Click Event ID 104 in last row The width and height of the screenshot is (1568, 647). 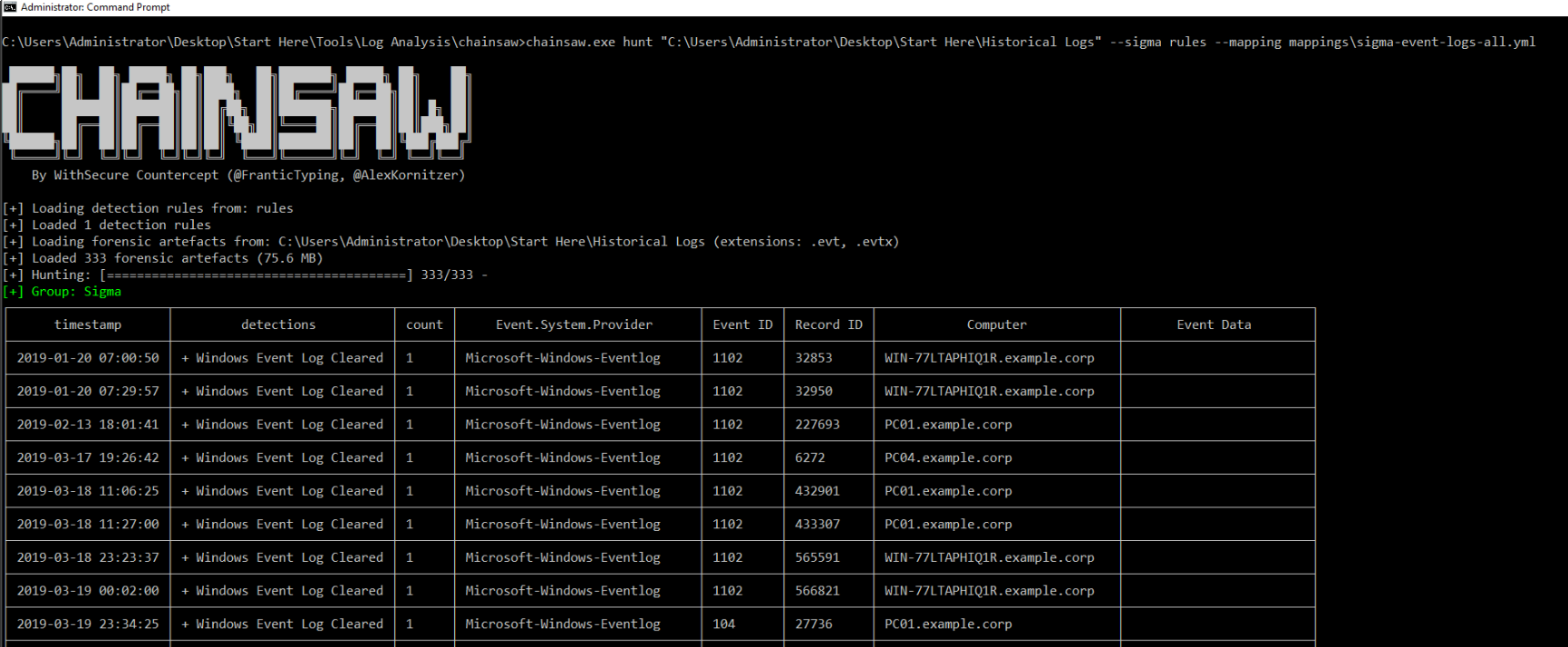pos(723,623)
